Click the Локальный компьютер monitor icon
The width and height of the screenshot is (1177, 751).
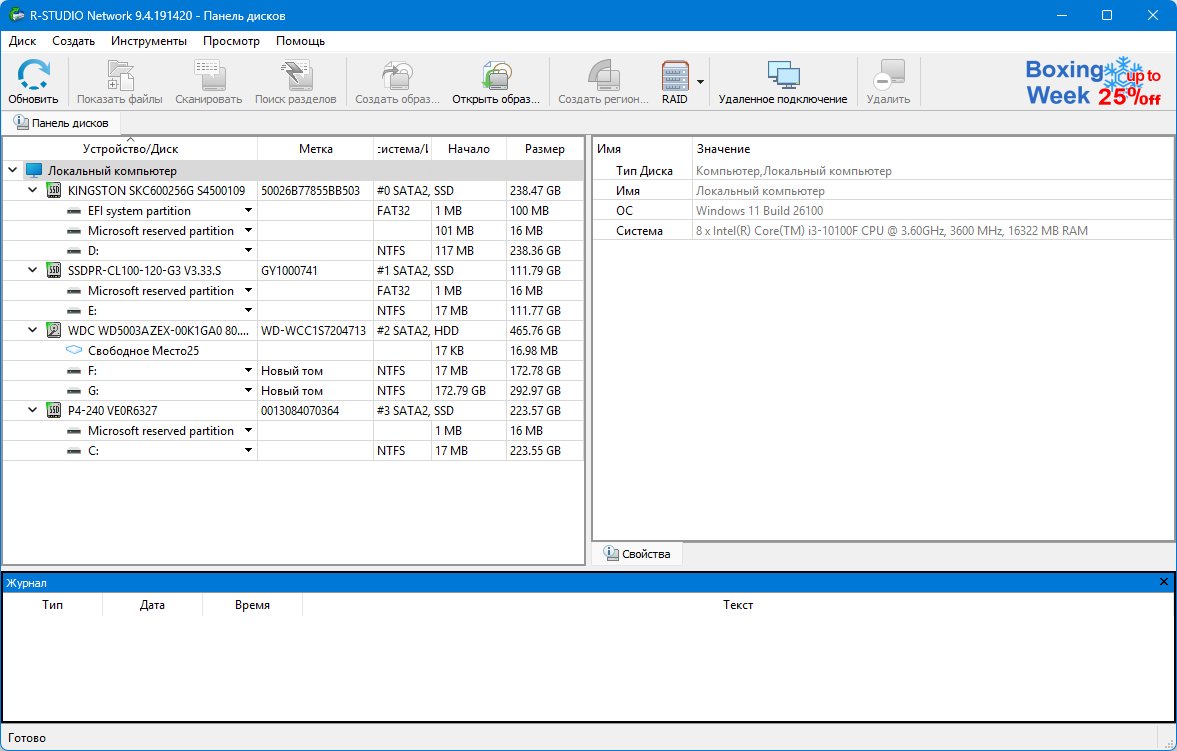34,171
